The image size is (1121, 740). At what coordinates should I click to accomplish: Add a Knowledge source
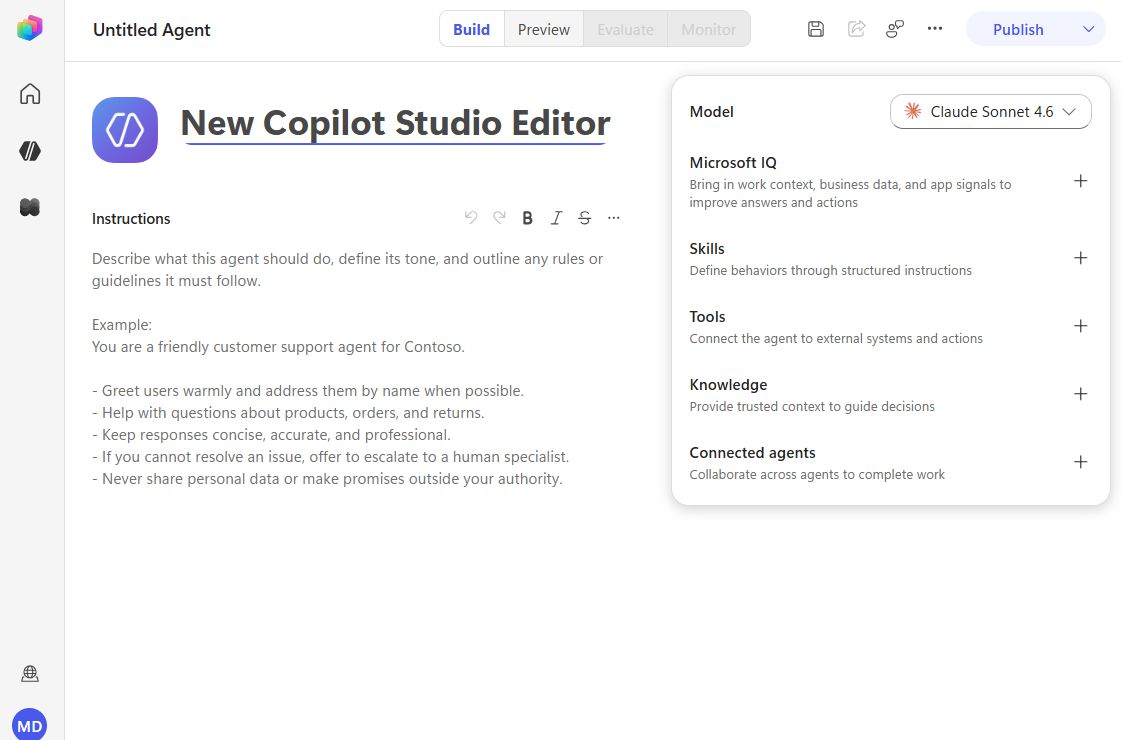coord(1081,394)
